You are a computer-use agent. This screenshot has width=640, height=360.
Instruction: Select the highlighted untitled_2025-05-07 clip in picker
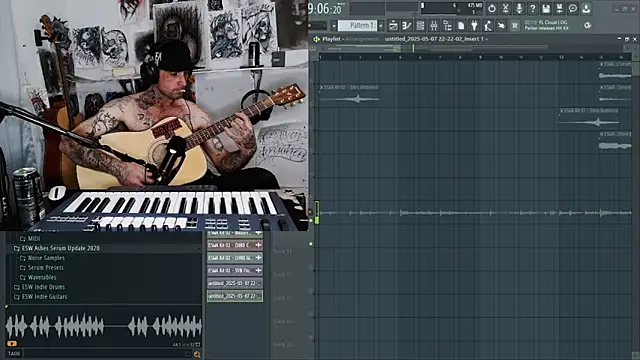coord(235,296)
